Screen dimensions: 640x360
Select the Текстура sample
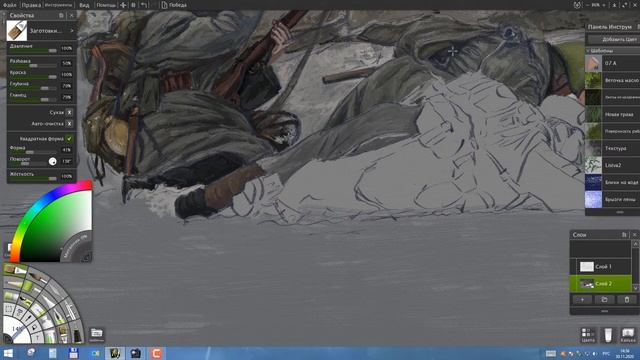[612, 148]
